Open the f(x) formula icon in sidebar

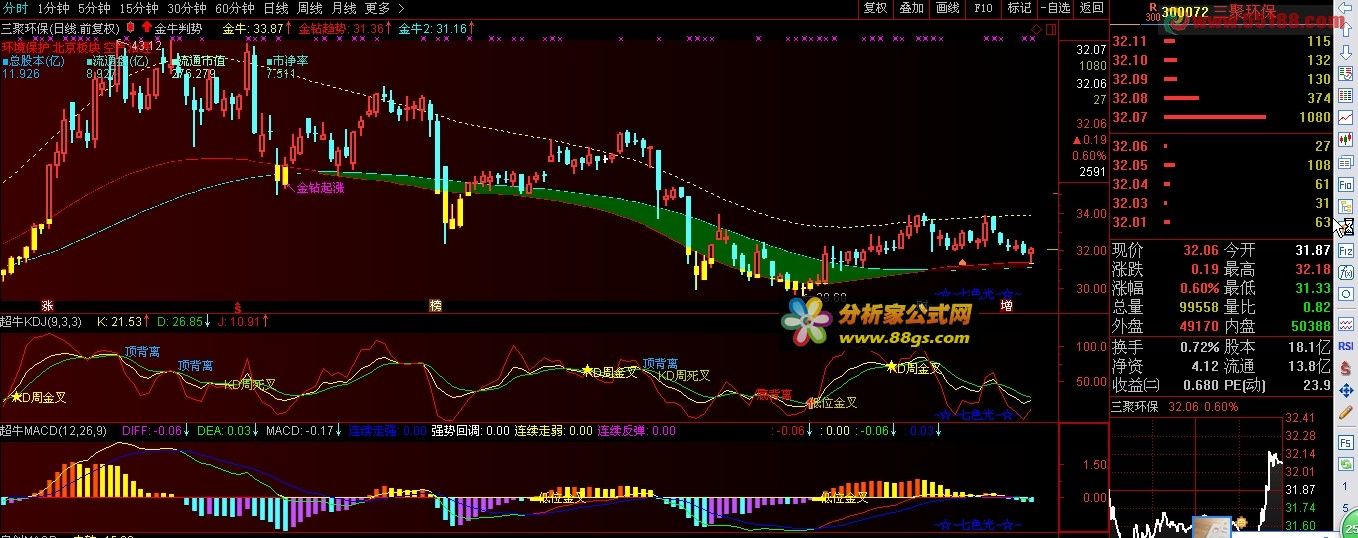[1346, 273]
